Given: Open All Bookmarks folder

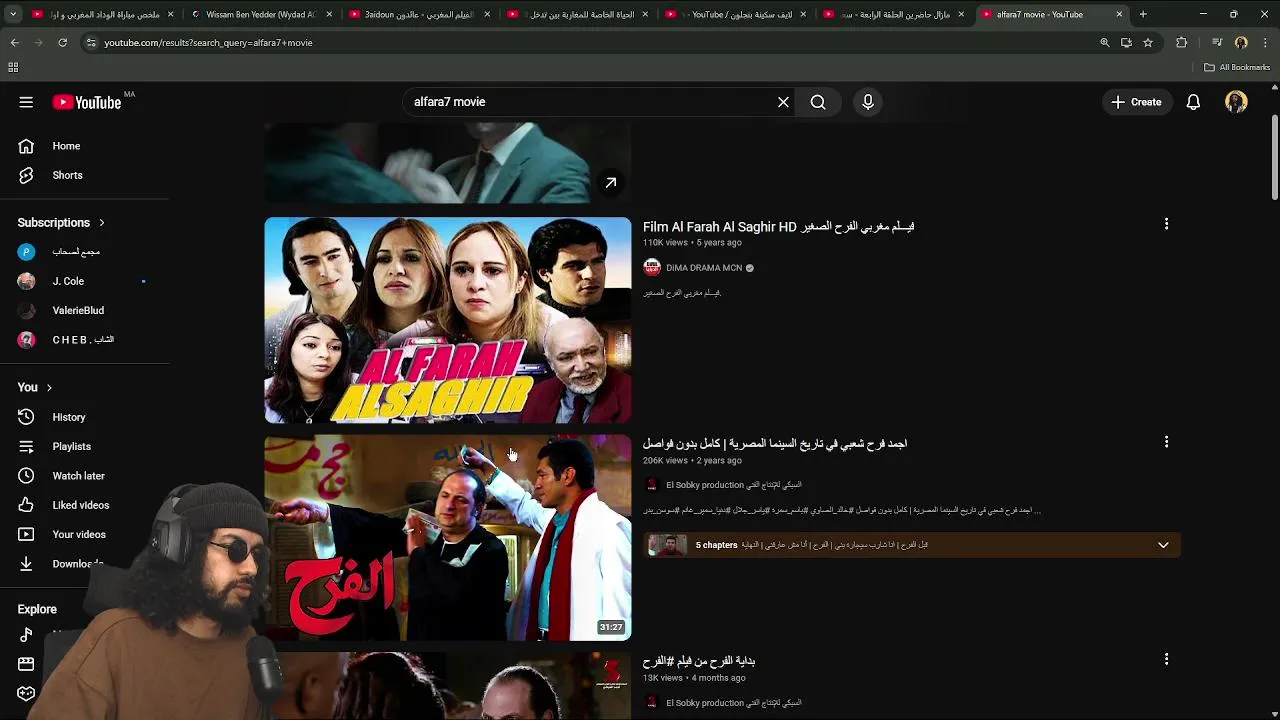Looking at the screenshot, I should click(1237, 67).
